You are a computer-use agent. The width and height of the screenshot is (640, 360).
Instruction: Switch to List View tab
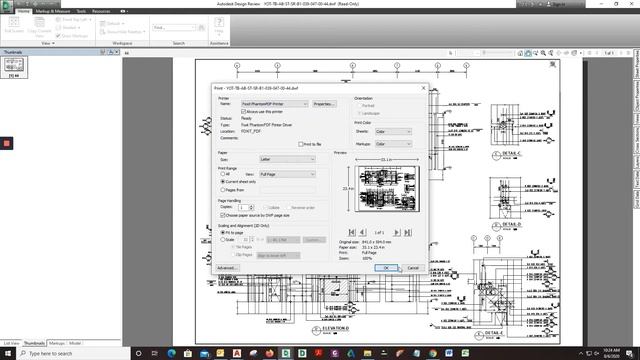pyautogui.click(x=11, y=343)
